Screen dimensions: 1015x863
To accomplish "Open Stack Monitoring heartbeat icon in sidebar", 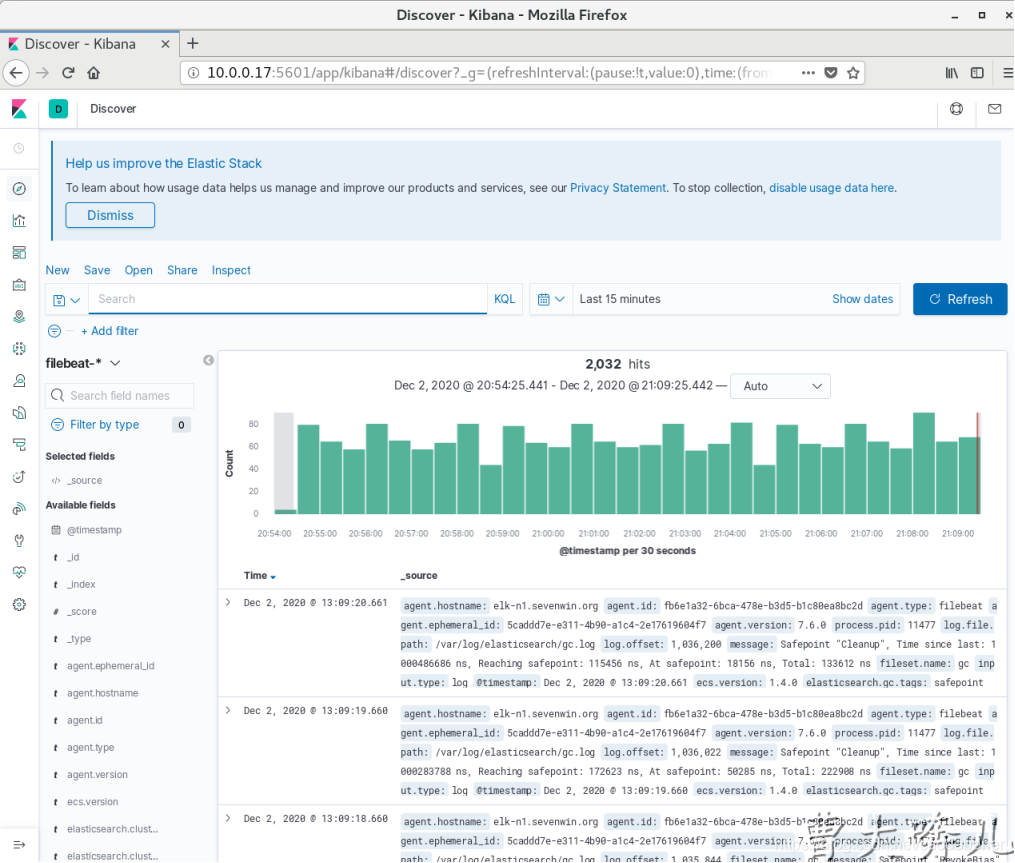I will 19,572.
